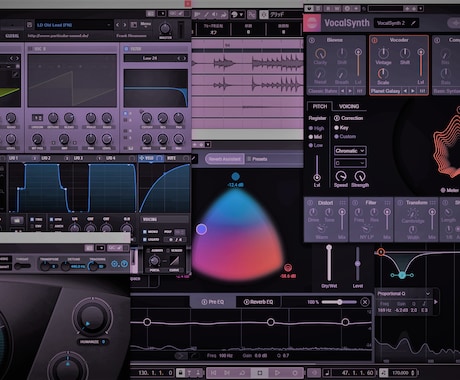Image resolution: width=460 pixels, height=380 pixels.
Task: Load previous synth preset arrow
Action: (x=117, y=25)
